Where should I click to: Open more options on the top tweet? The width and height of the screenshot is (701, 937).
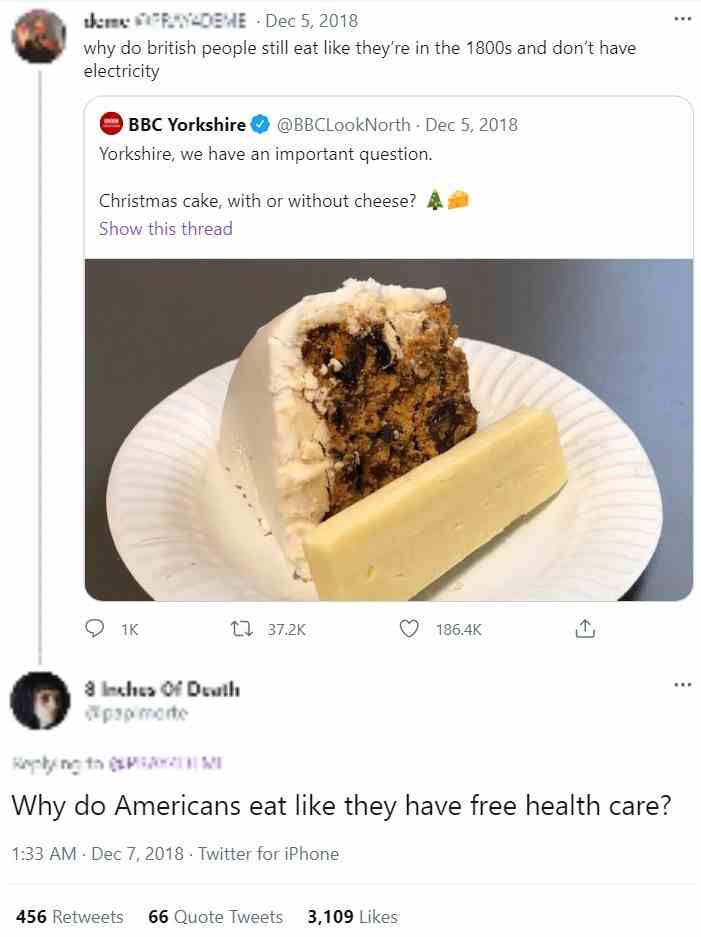pos(682,19)
